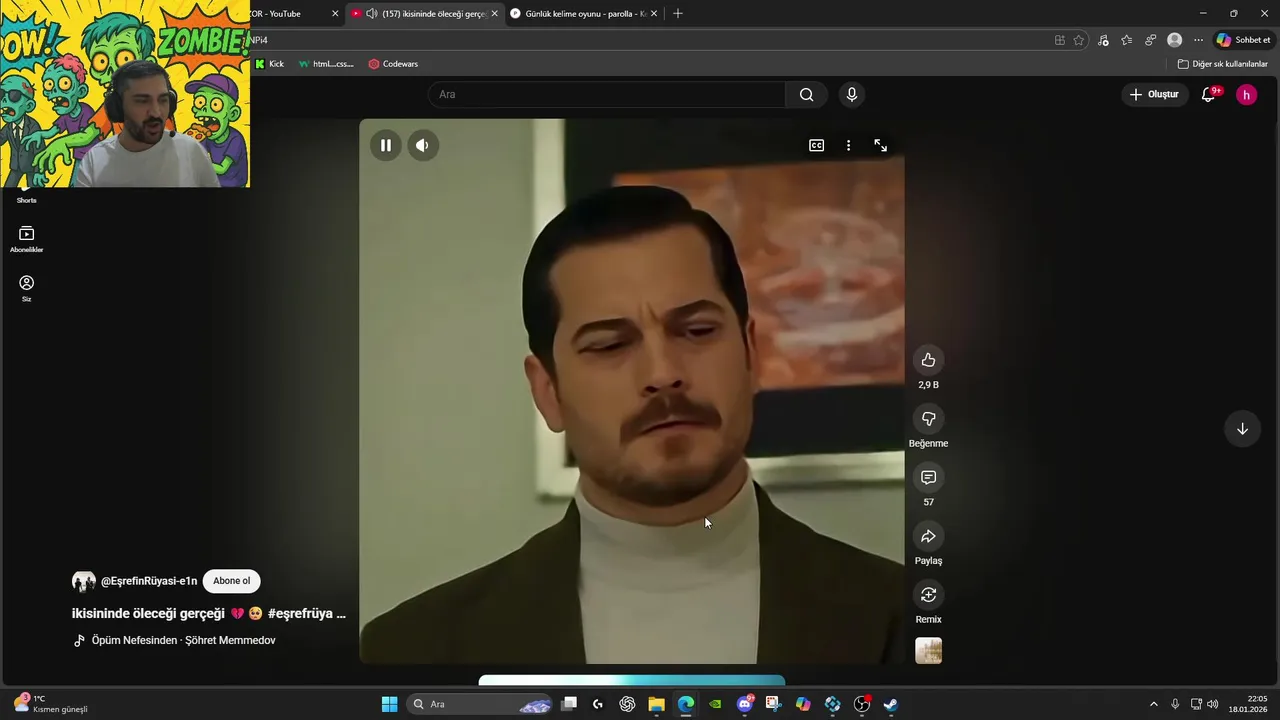Viewport: 1280px width, 720px height.
Task: Open the sound thumbnail below Remix
Action: point(928,651)
